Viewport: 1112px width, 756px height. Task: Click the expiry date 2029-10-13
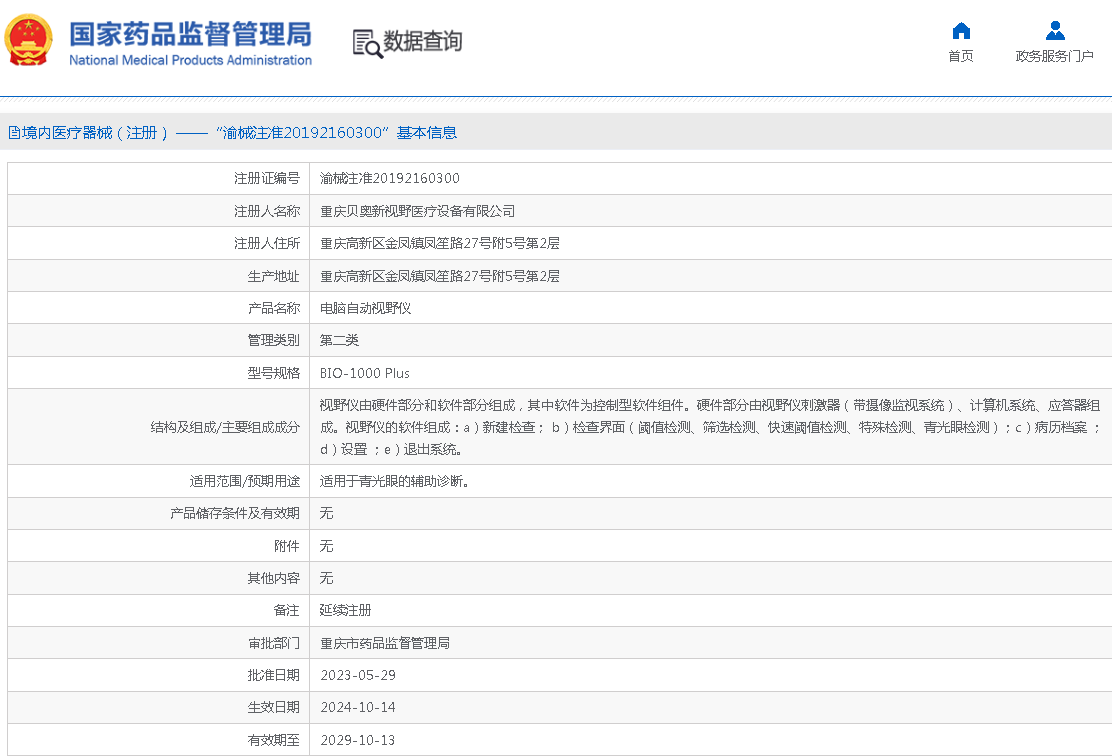tap(358, 740)
